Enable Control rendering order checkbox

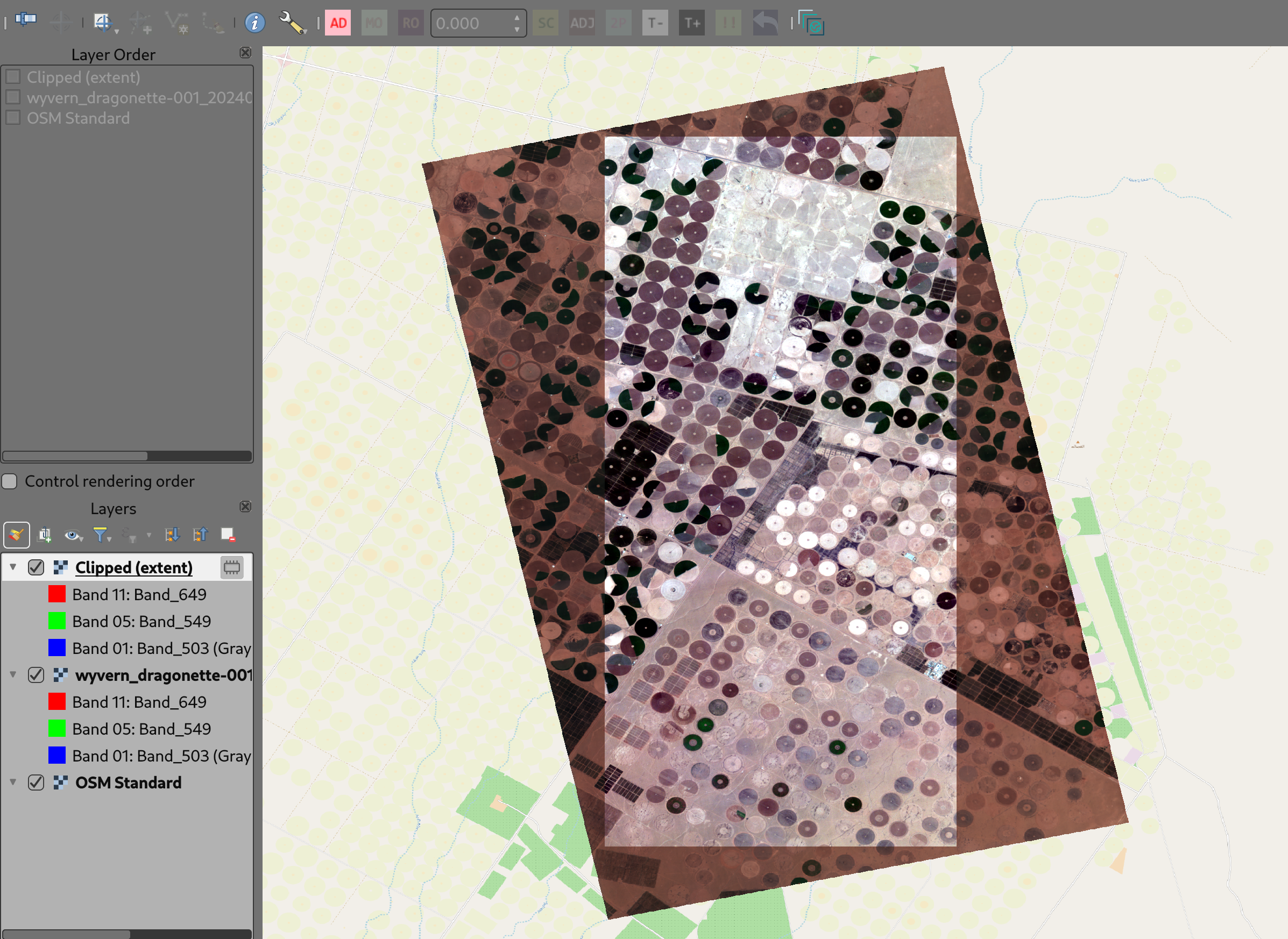tap(10, 481)
